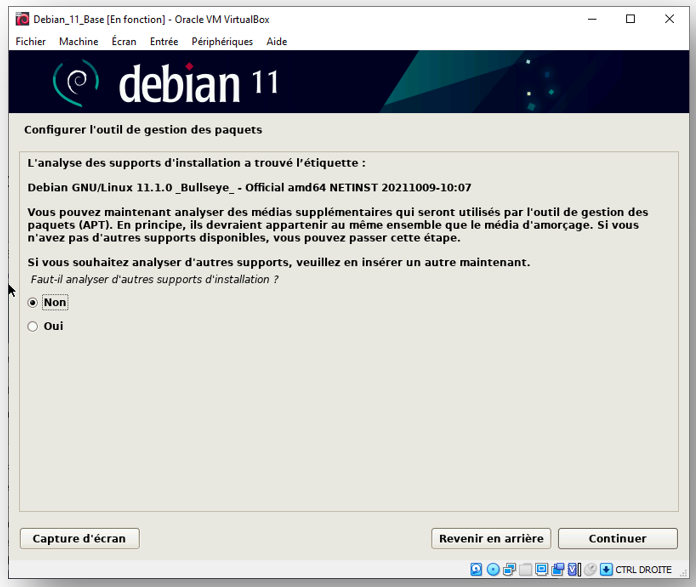Click the Continuer button
This screenshot has height=587, width=696.
pyautogui.click(x=617, y=538)
